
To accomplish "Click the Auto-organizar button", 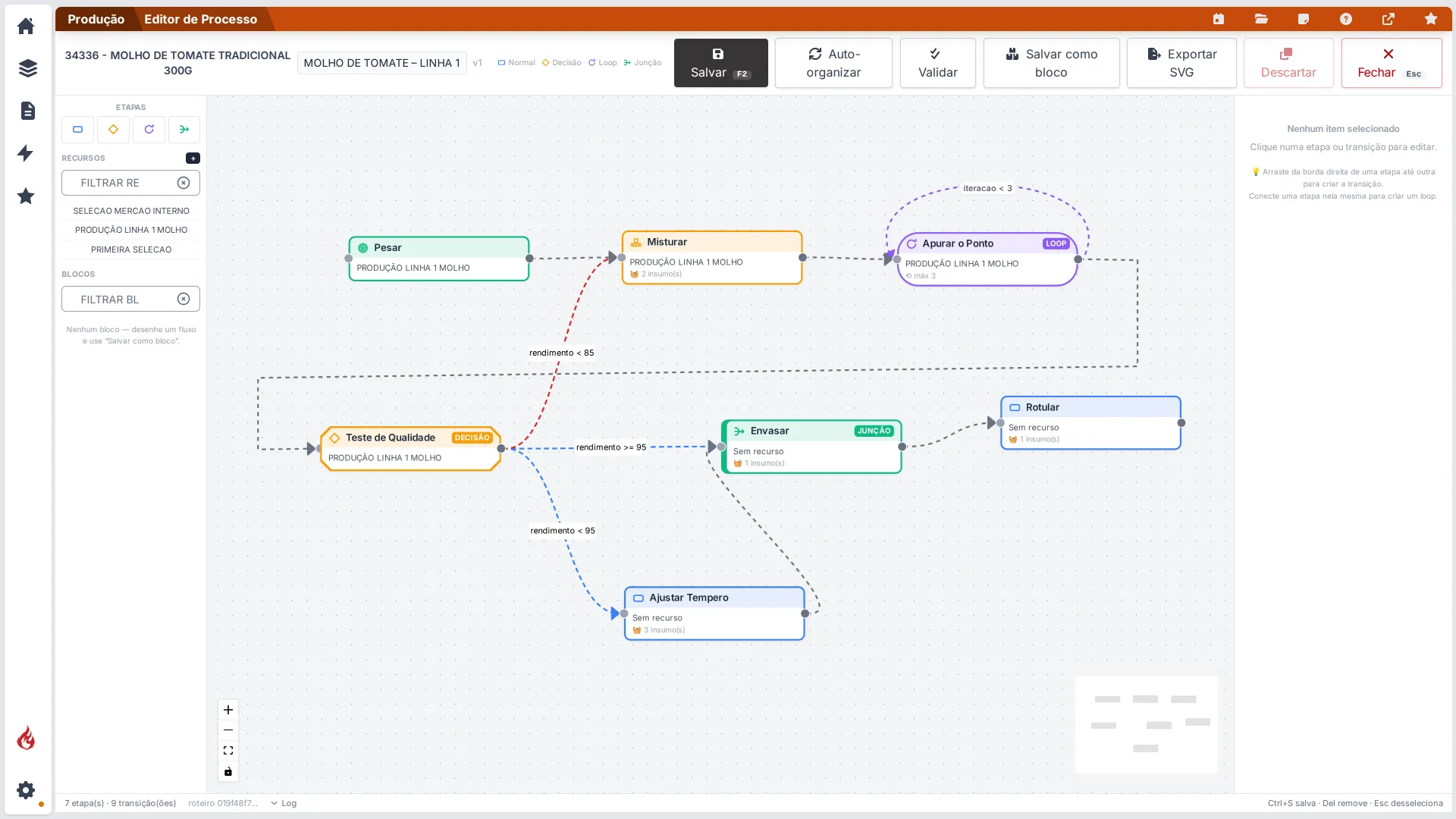I will pos(833,63).
